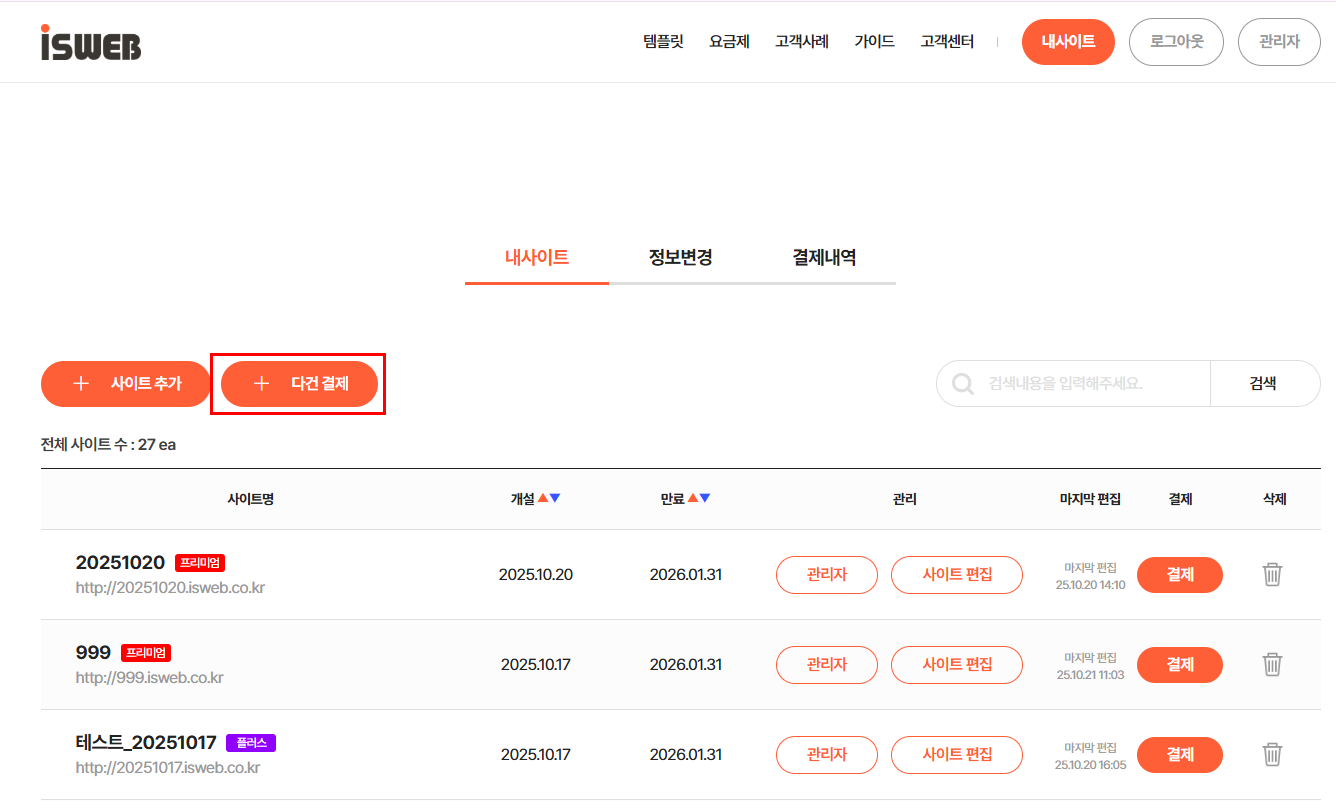Click trash icon for 테스트_20251017 site
Screen dimensions: 1336x801
click(x=1272, y=755)
